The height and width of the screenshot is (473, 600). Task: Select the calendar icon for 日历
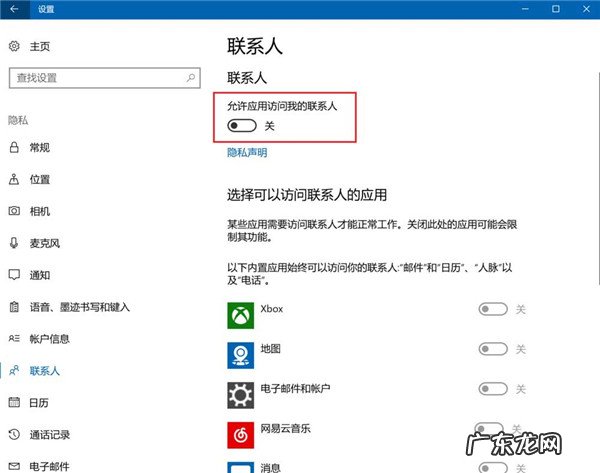[x=14, y=402]
